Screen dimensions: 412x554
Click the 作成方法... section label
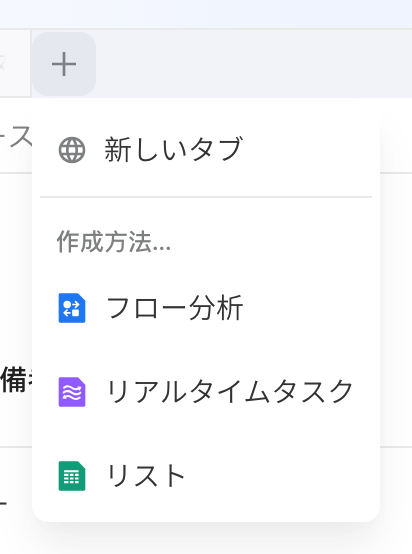coord(114,242)
